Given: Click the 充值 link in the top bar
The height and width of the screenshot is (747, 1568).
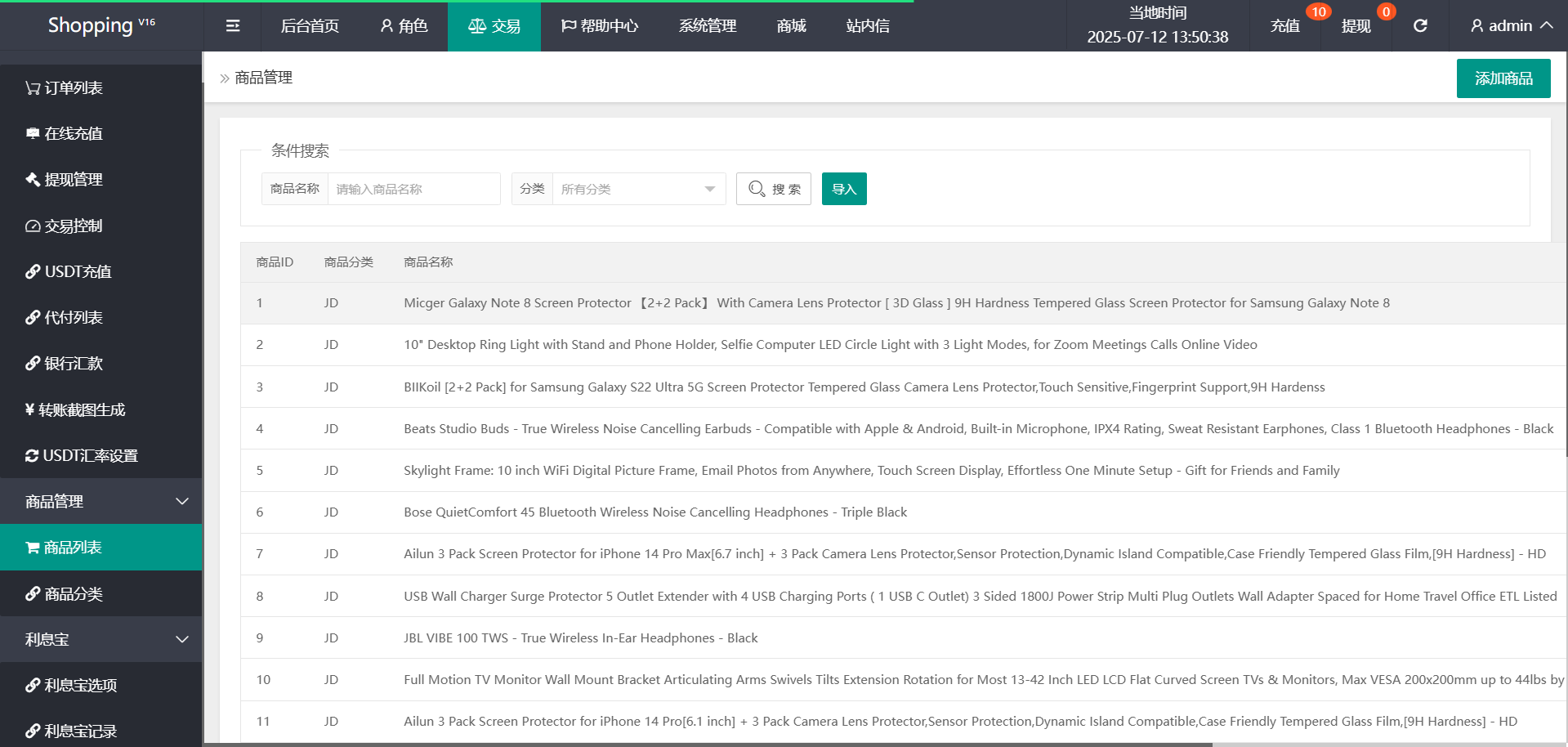Looking at the screenshot, I should pos(1284,26).
